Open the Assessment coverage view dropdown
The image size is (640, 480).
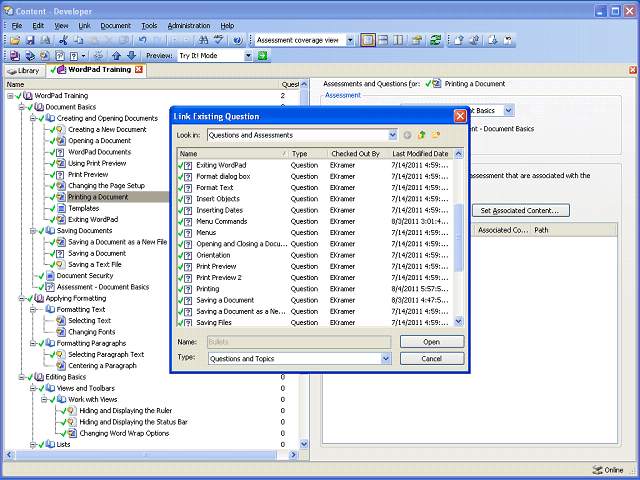(x=350, y=40)
